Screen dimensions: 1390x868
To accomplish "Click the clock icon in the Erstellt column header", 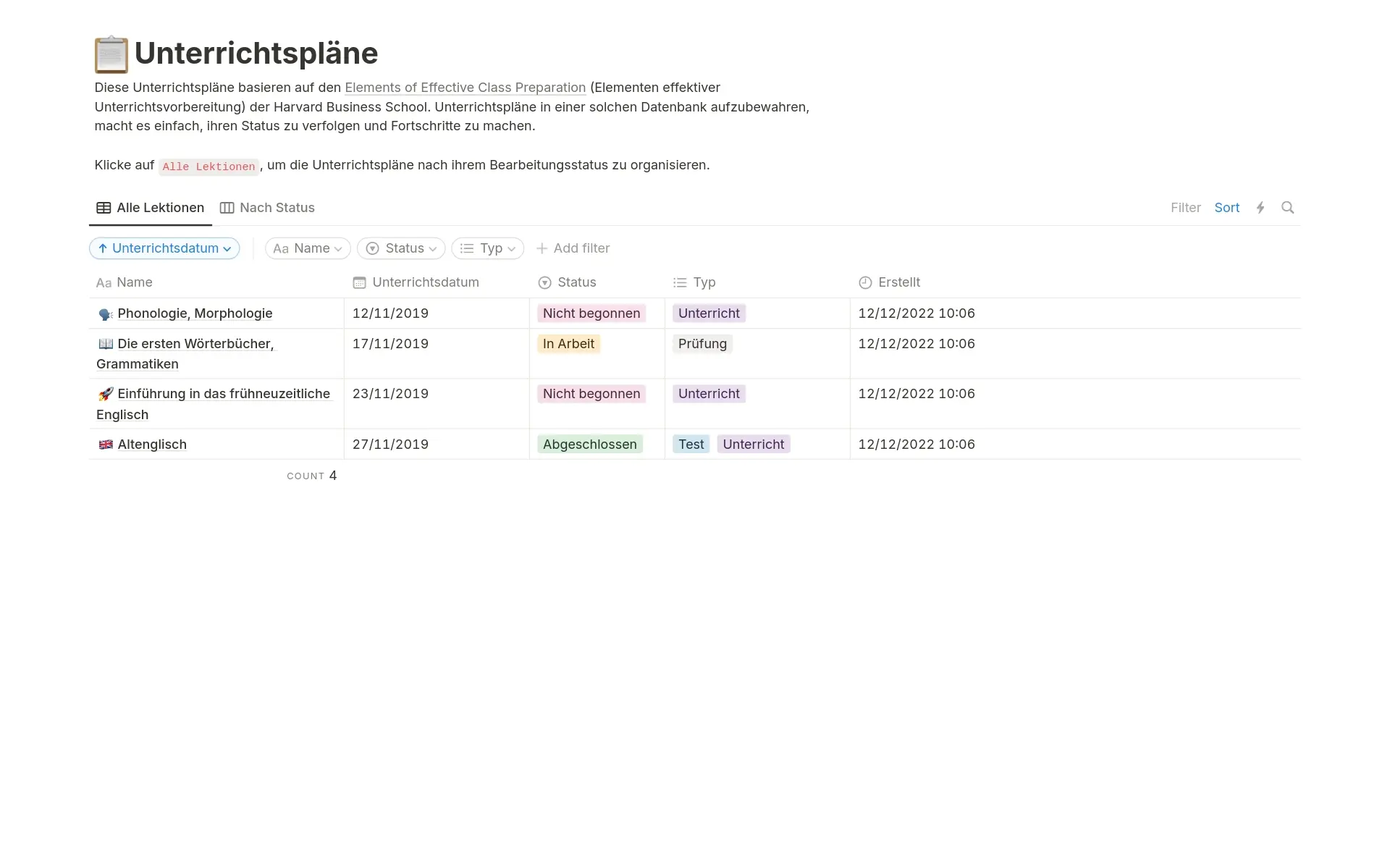I will coord(865,282).
